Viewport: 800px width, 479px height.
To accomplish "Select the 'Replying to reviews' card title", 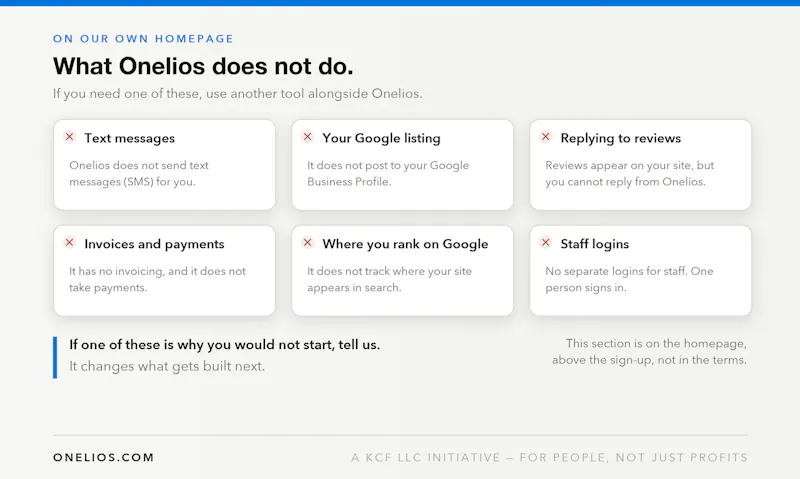I will click(x=620, y=138).
